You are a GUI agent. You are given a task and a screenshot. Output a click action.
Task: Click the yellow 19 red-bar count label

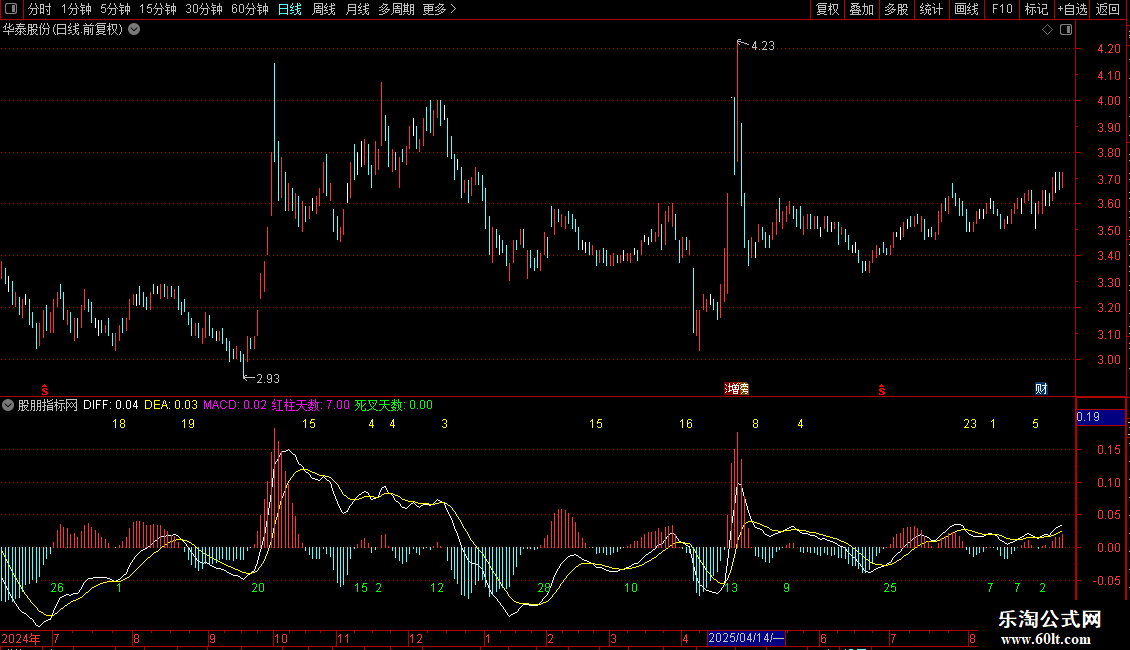click(x=188, y=424)
